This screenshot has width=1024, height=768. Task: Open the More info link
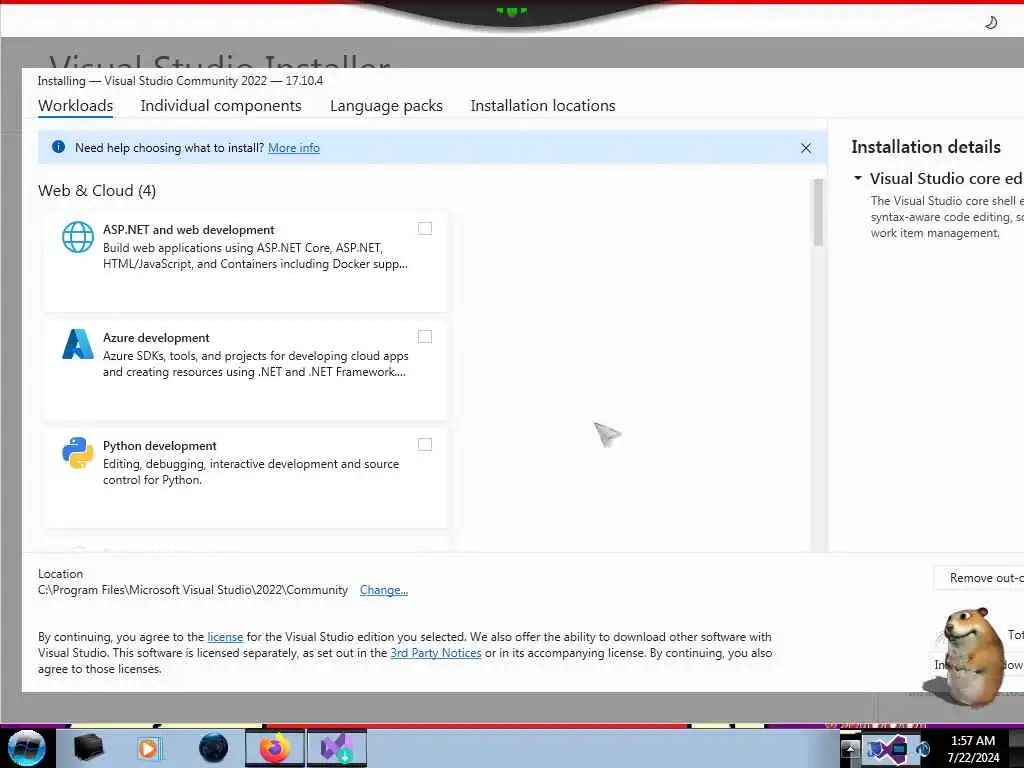click(x=294, y=148)
